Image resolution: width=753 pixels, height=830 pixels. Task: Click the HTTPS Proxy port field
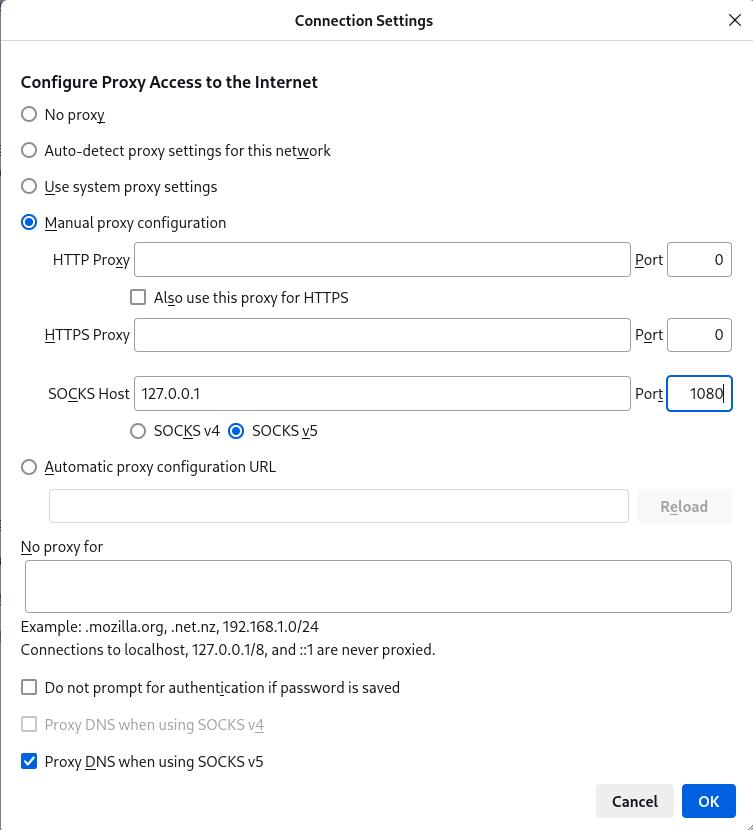point(699,335)
